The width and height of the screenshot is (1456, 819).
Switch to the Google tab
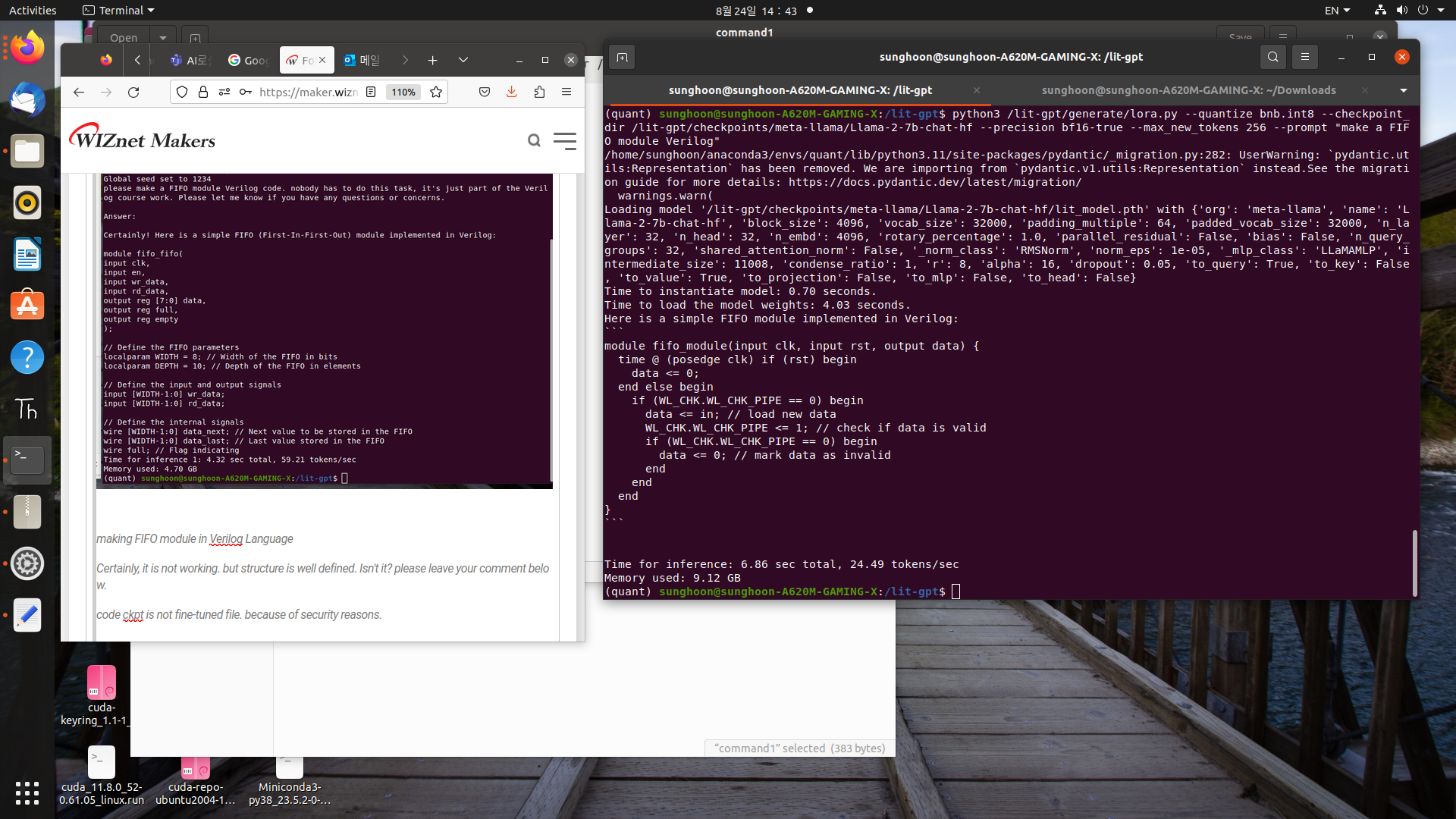249,60
